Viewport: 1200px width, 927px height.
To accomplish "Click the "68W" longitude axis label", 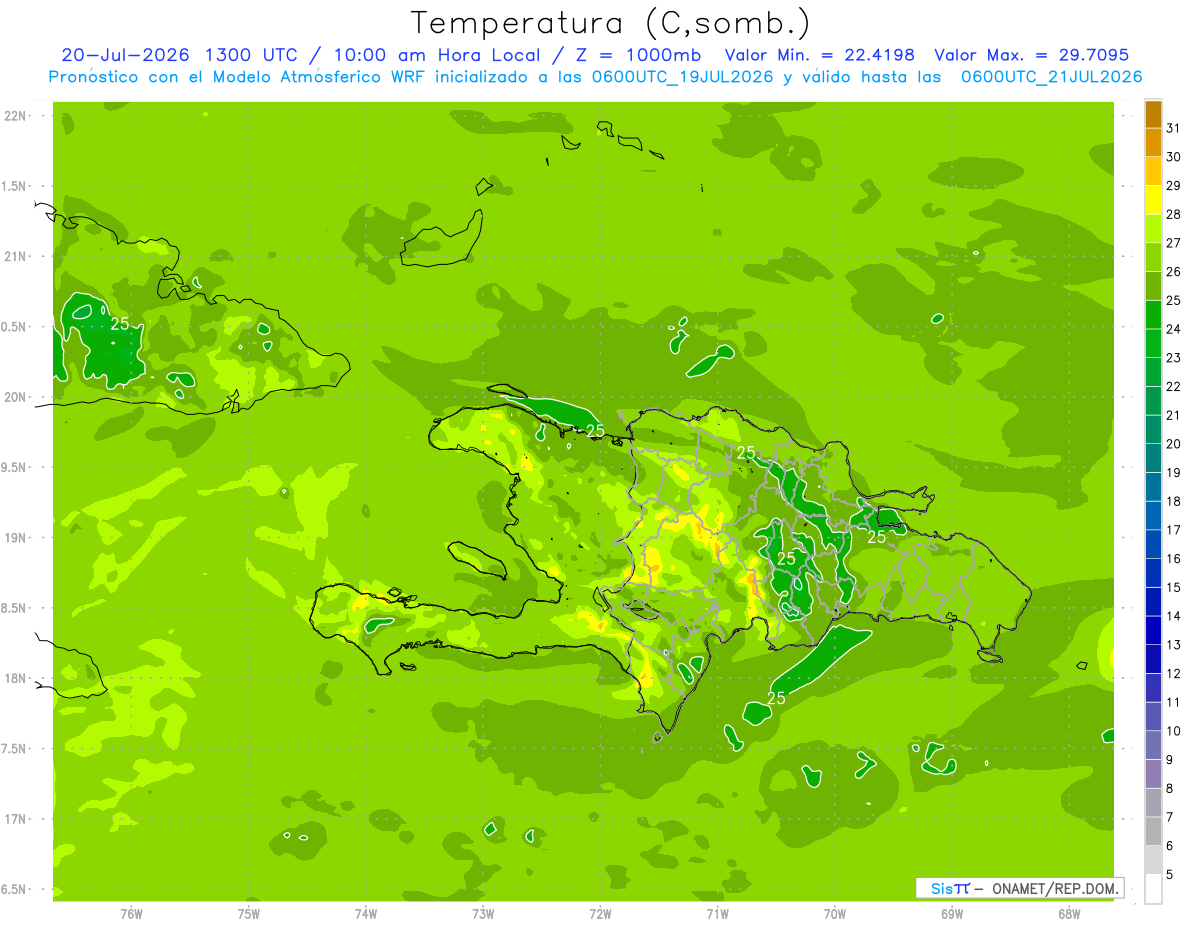I will tap(1068, 913).
